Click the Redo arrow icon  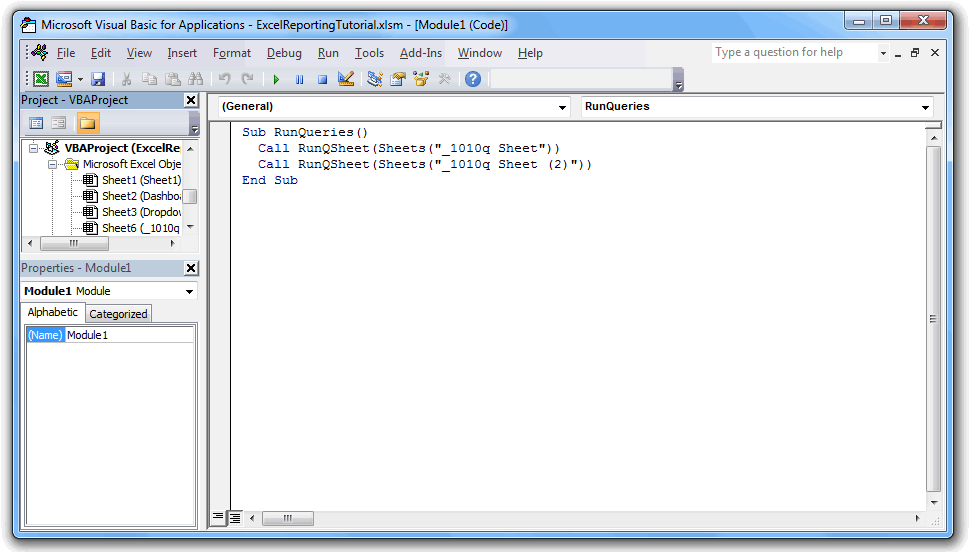(x=247, y=79)
